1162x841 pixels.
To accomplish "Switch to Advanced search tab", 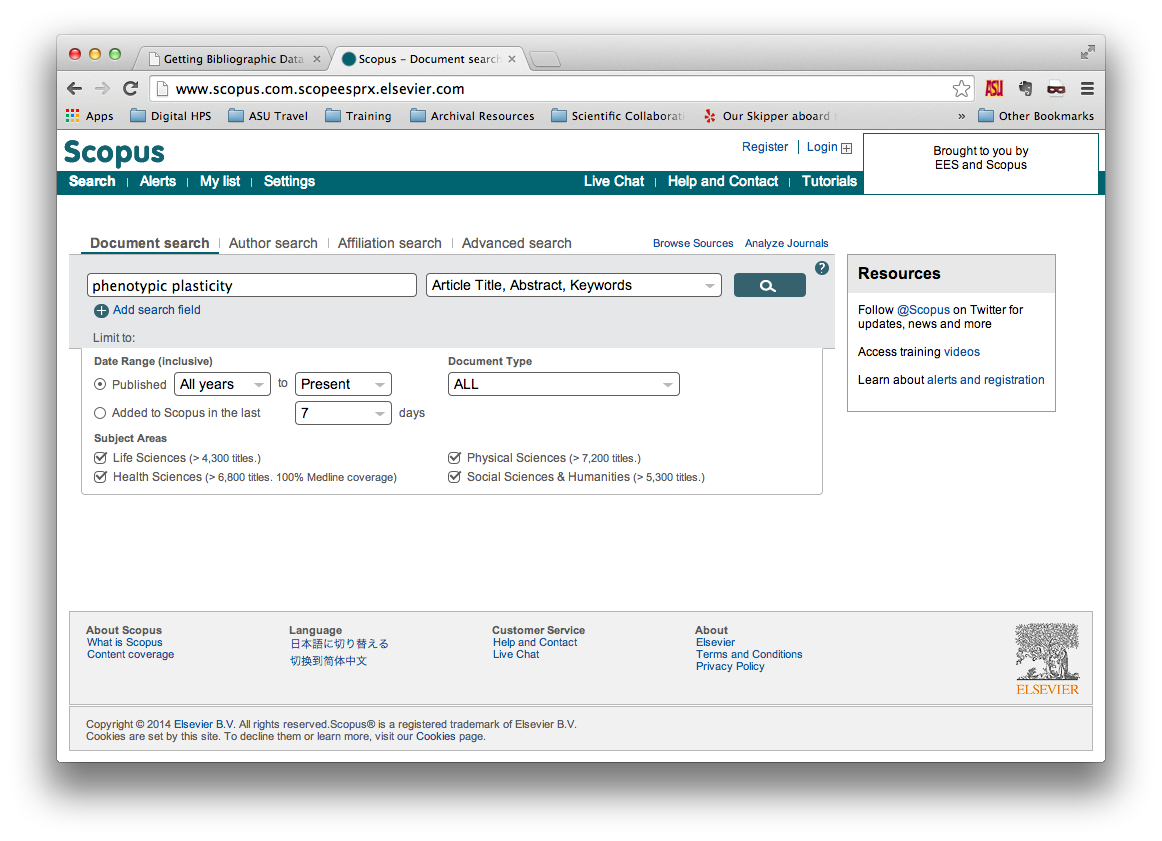I will [517, 243].
